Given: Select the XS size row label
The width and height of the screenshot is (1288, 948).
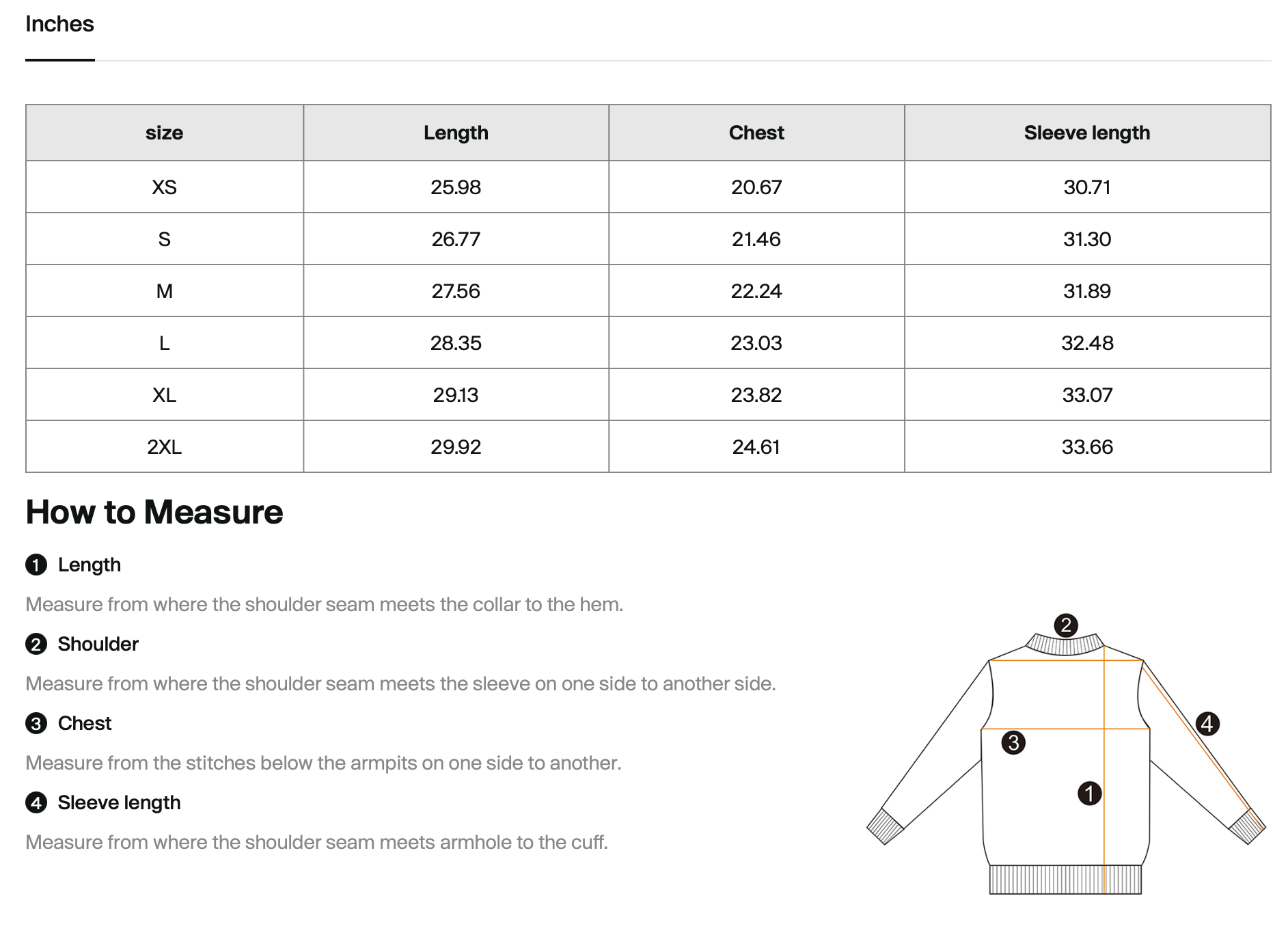Looking at the screenshot, I should point(165,187).
